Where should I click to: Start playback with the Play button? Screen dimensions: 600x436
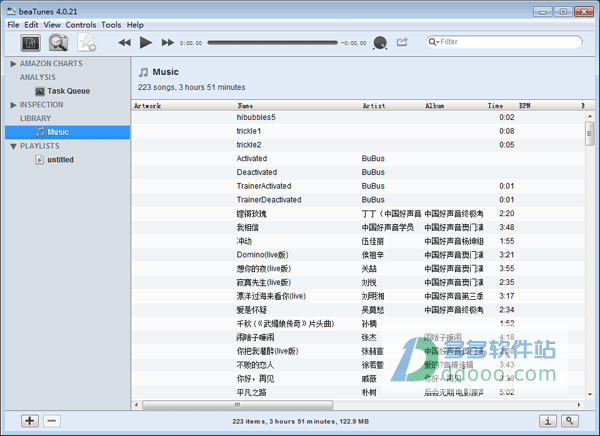(146, 42)
